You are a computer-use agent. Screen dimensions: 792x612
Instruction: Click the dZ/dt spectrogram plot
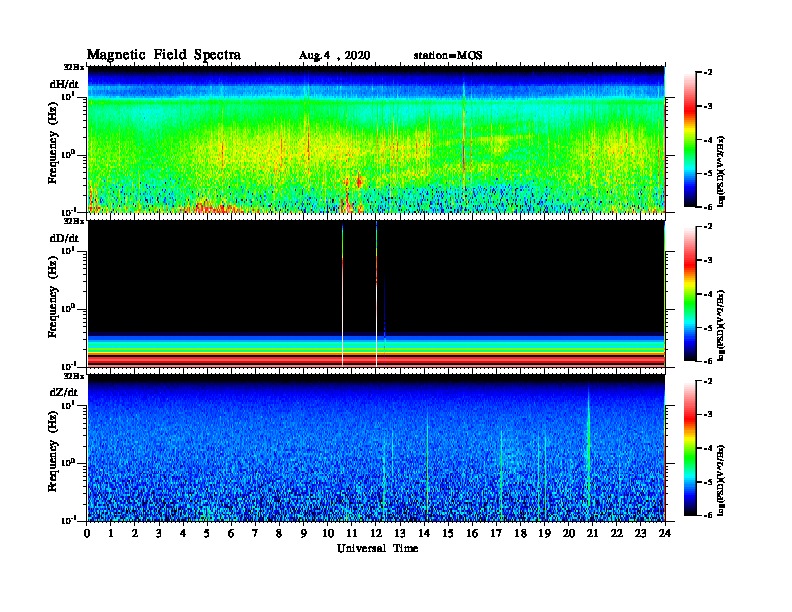pos(376,448)
